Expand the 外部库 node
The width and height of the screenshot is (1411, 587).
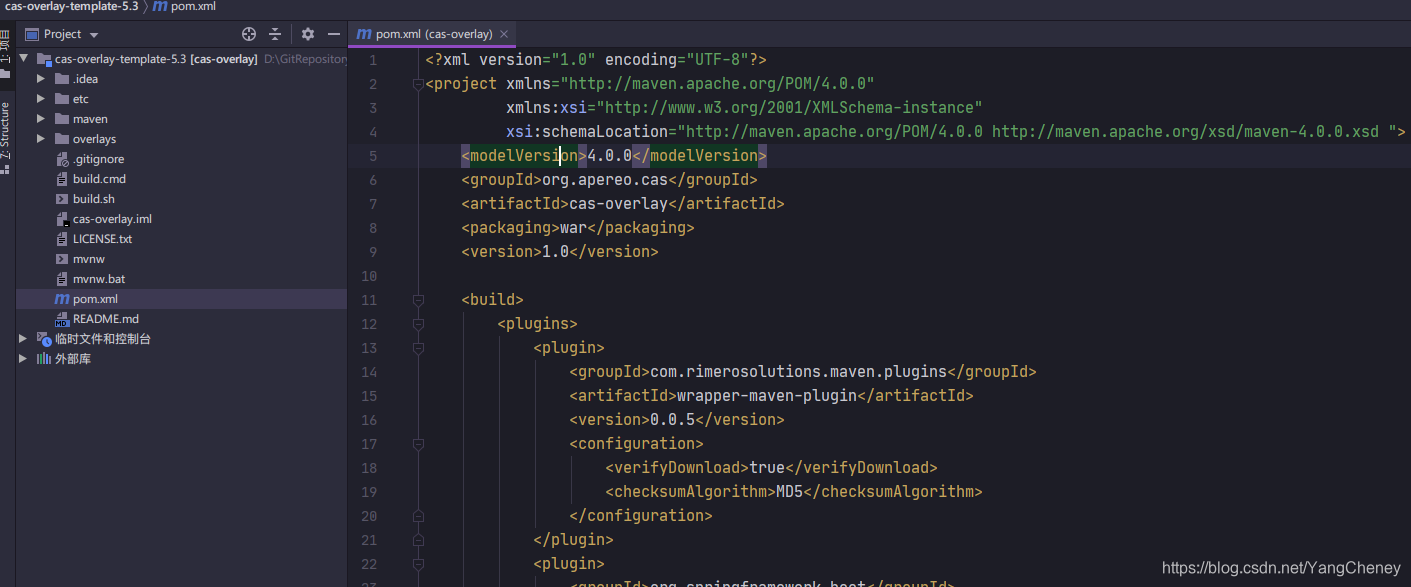[24, 359]
